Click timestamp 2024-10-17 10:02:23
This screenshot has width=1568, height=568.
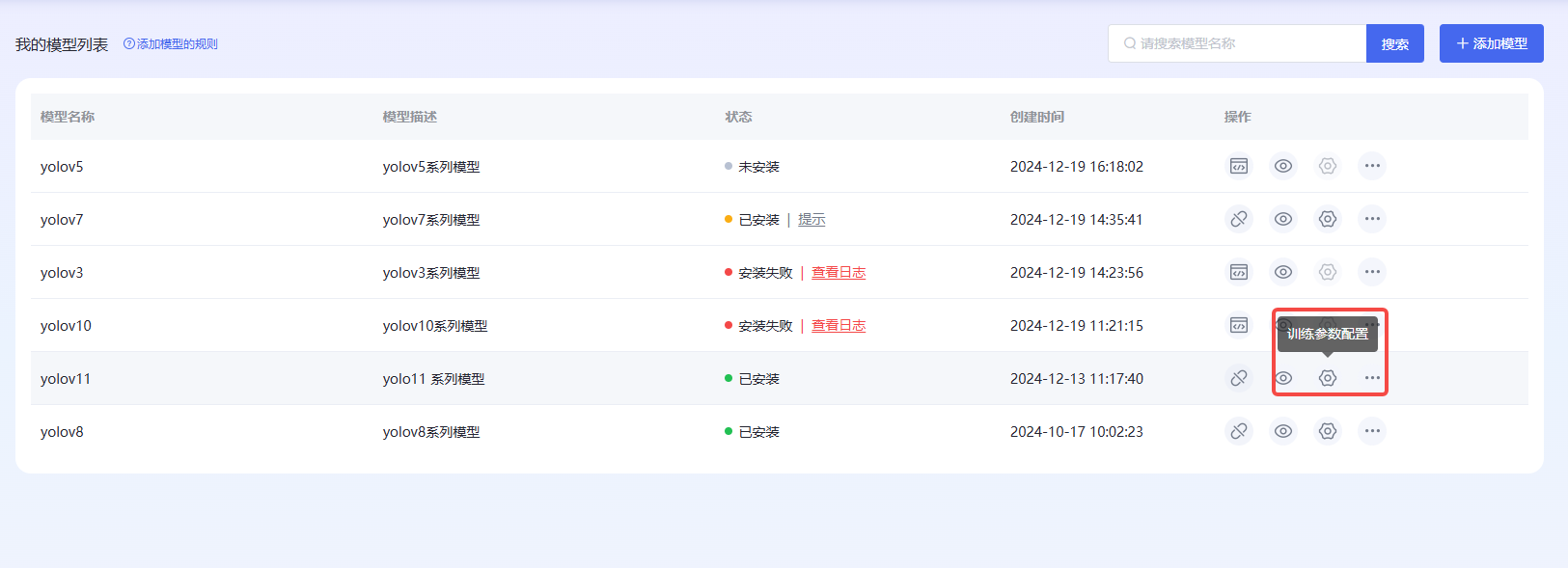1077,432
